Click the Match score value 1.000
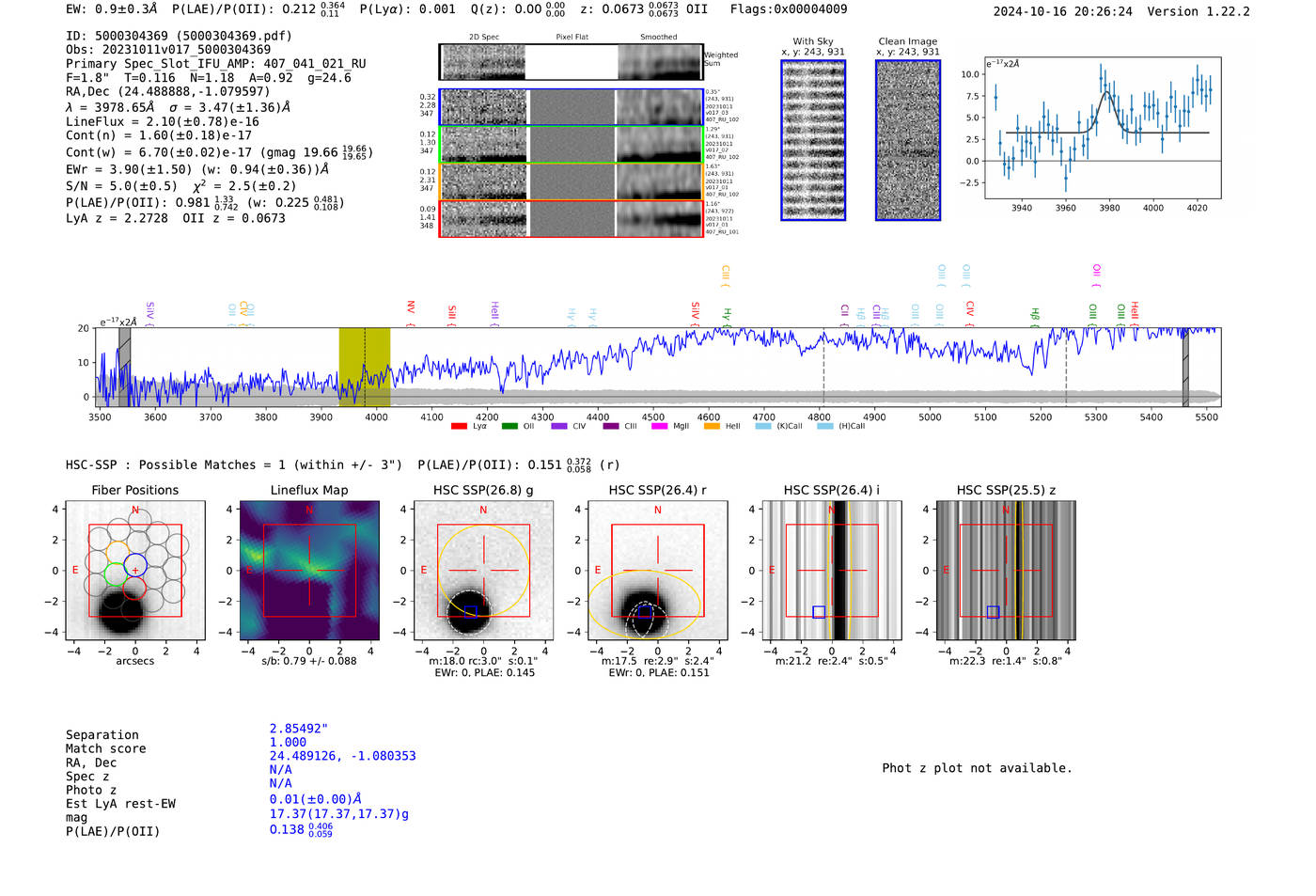This screenshot has height=896, width=1316. pos(288,742)
